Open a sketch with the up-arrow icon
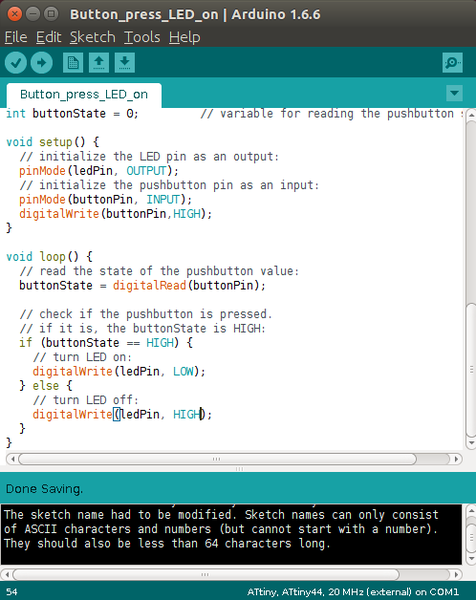 point(99,62)
